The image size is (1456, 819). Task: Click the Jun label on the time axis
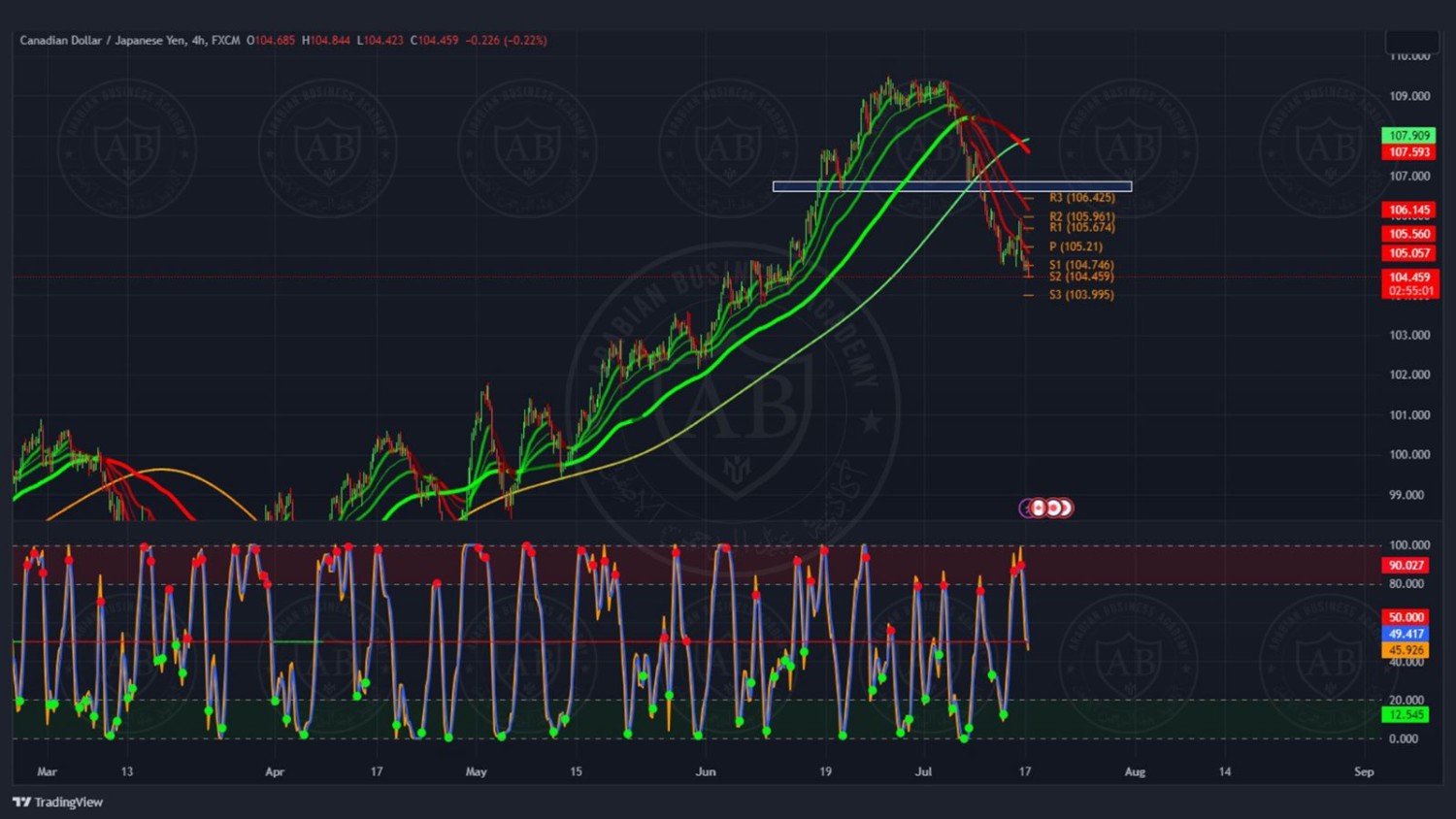point(706,772)
